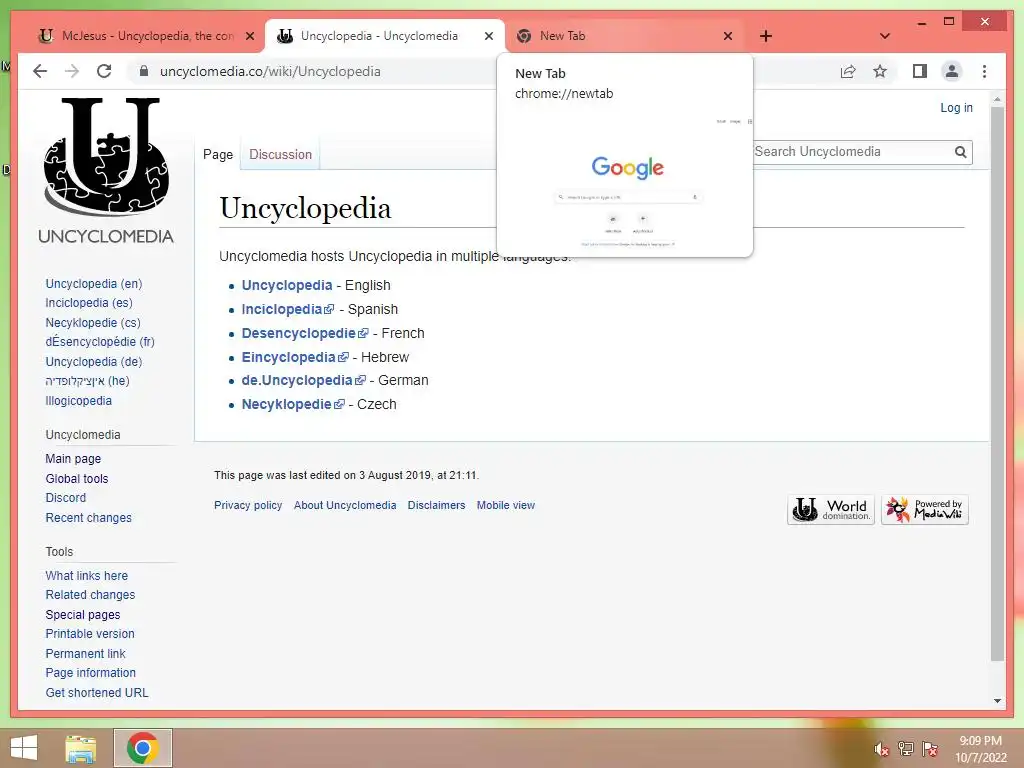This screenshot has width=1024, height=768.
Task: View Recent changes
Action: [88, 518]
